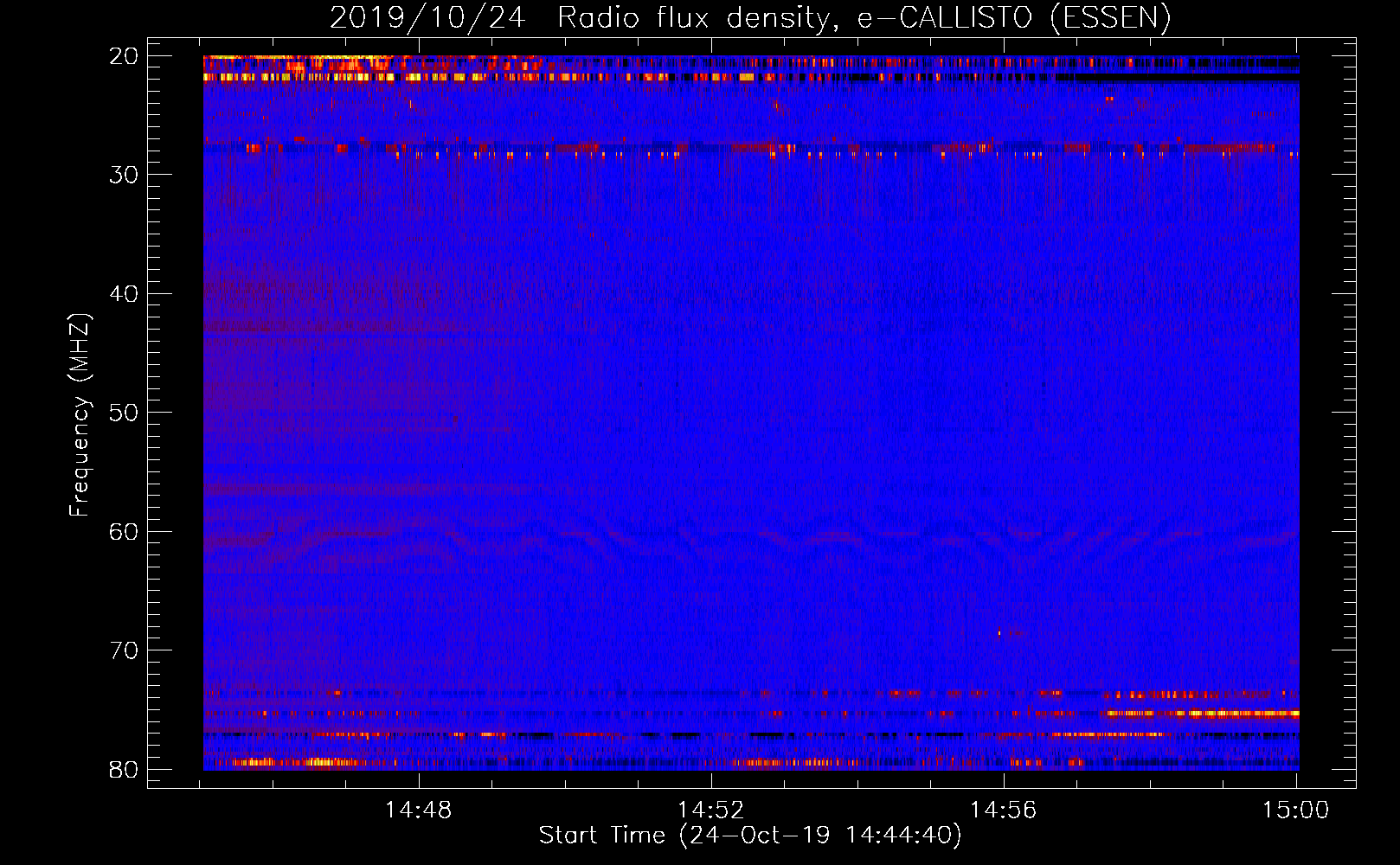Click the 50 frequency tick label
This screenshot has height=865, width=1400.
(124, 413)
